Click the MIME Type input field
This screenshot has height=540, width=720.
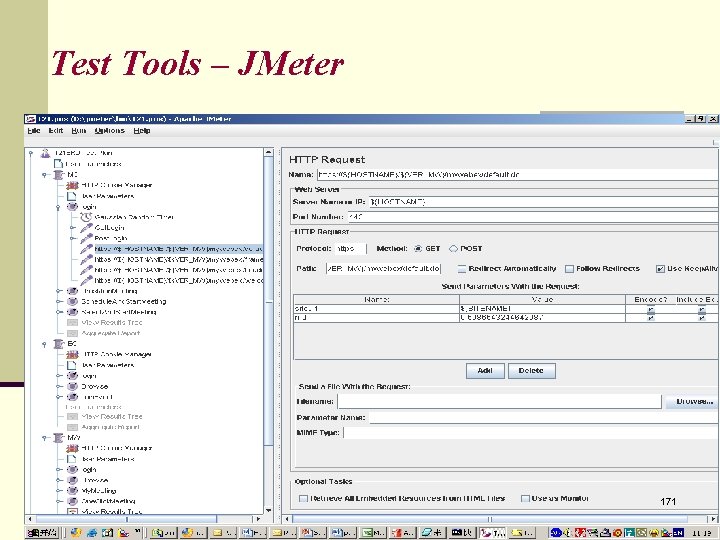click(530, 433)
